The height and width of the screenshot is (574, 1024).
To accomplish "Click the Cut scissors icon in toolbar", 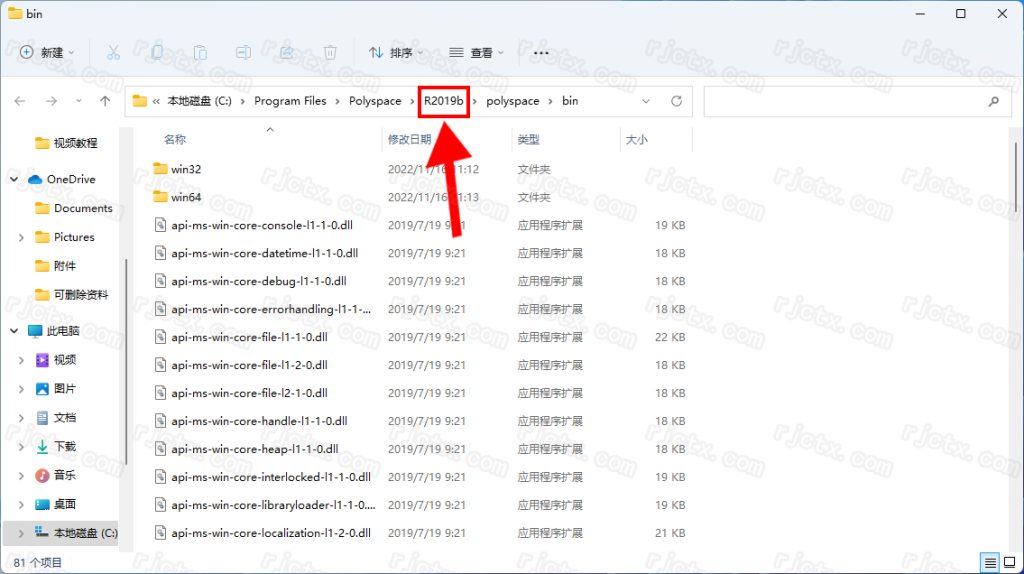I will click(113, 52).
